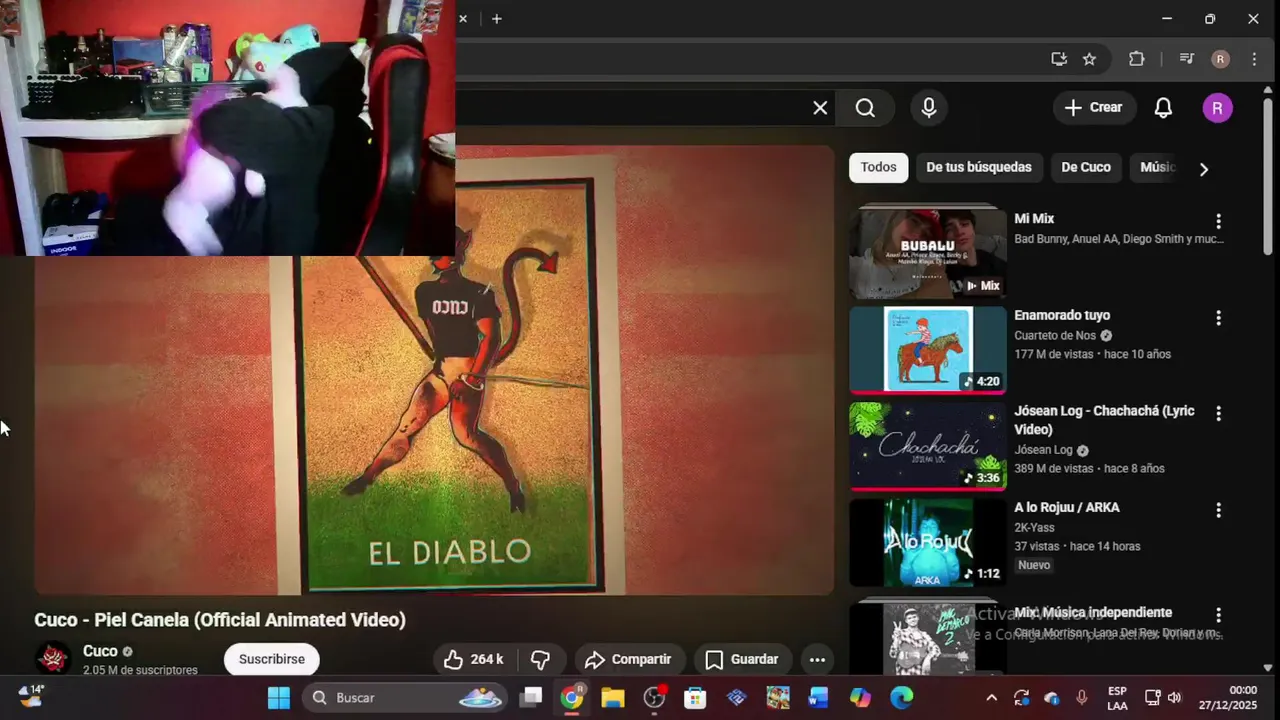Open the taskbar microphone tray icon
This screenshot has height=720, width=1280.
click(x=1081, y=698)
